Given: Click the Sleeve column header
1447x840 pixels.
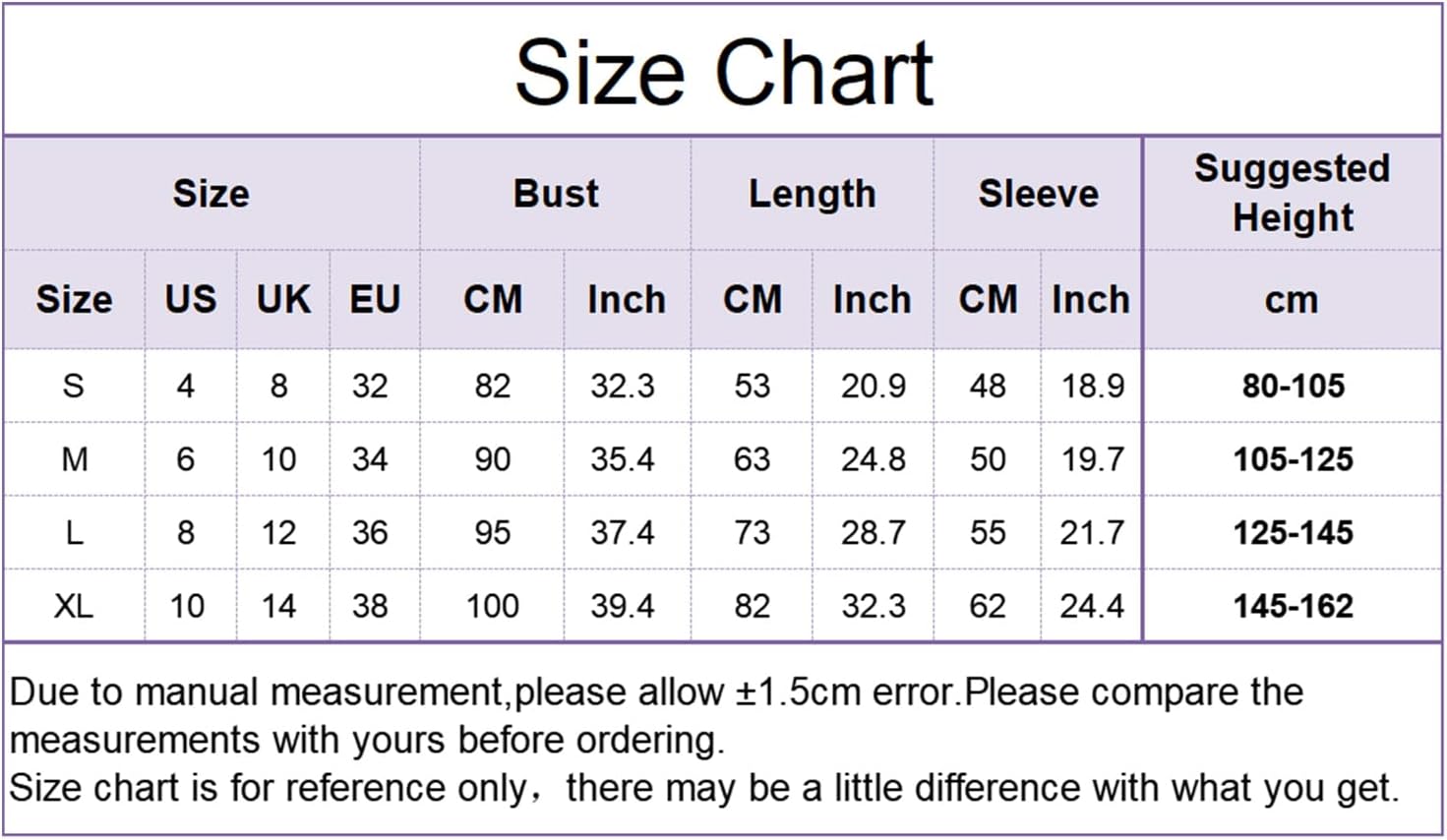Looking at the screenshot, I should click(x=1038, y=194).
